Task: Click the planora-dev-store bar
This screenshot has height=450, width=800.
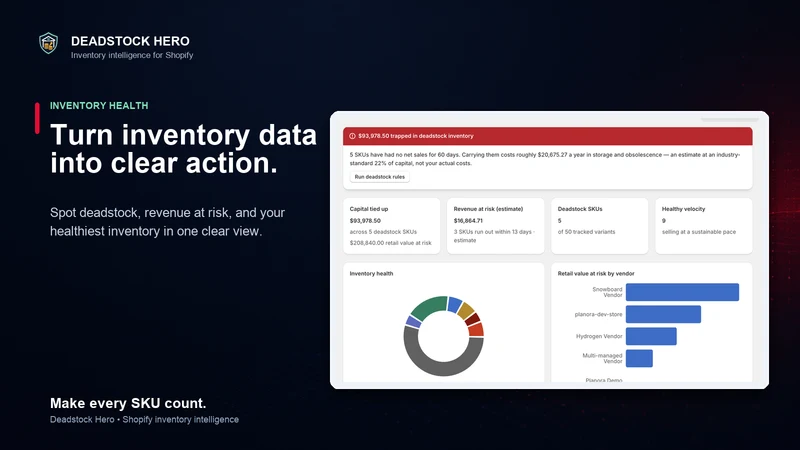Action: 663,314
